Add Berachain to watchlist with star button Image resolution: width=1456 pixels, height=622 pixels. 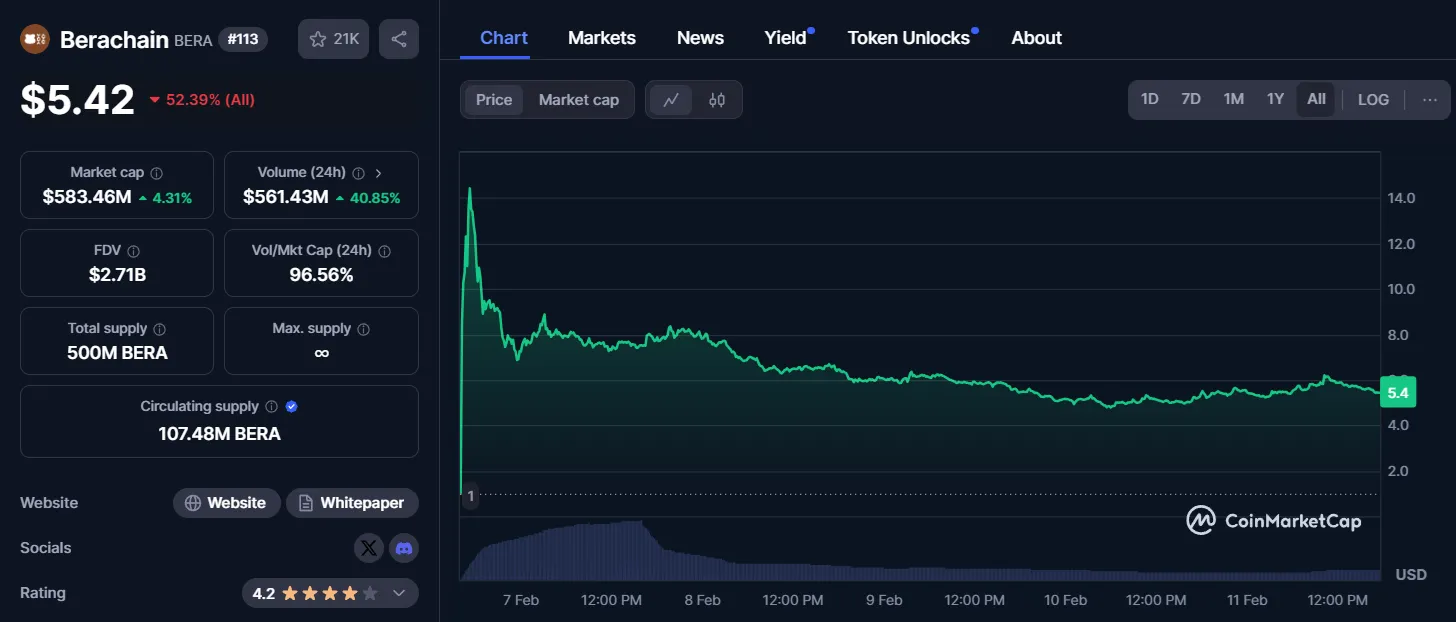334,39
